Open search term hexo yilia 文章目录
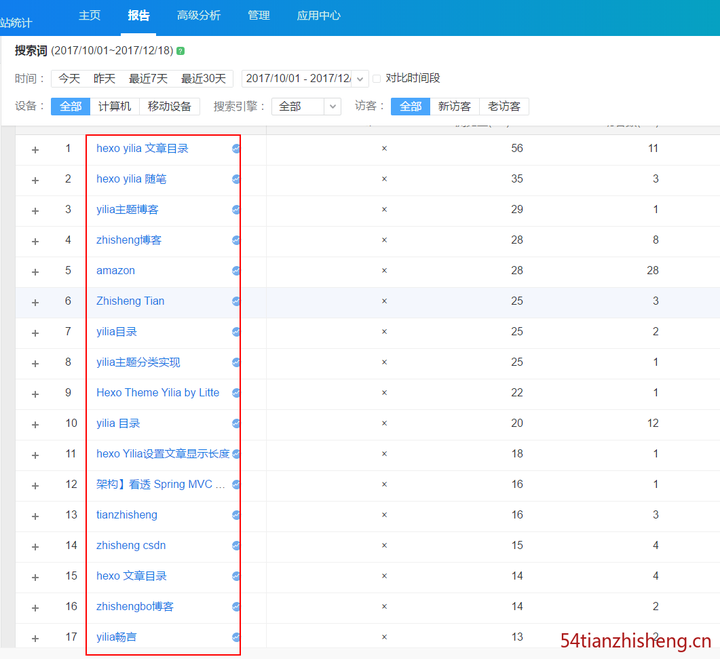Image resolution: width=720 pixels, height=659 pixels. 142,148
